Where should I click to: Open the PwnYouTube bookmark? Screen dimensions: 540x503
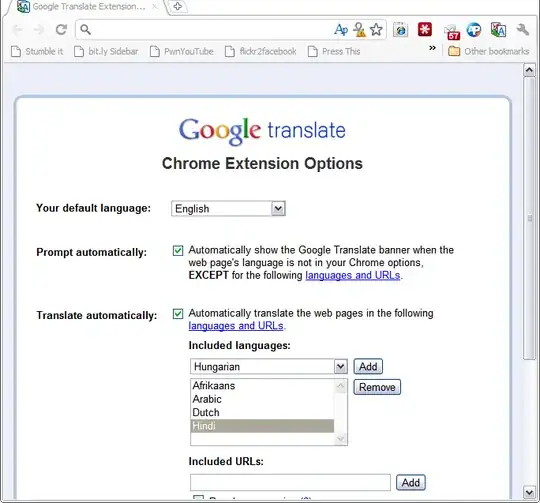click(181, 52)
